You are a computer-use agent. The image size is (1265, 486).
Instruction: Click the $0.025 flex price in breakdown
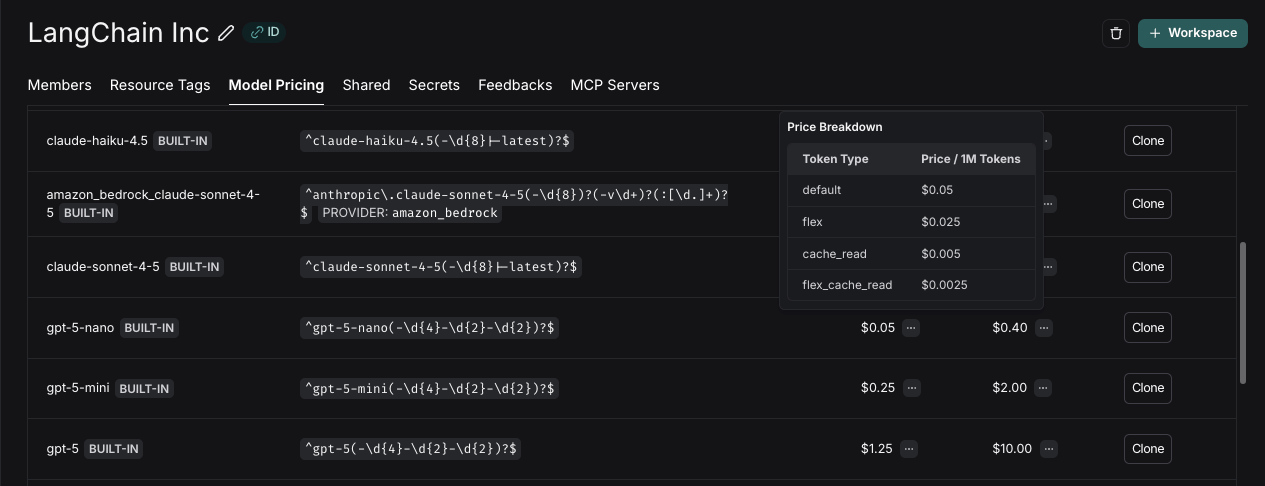939,222
